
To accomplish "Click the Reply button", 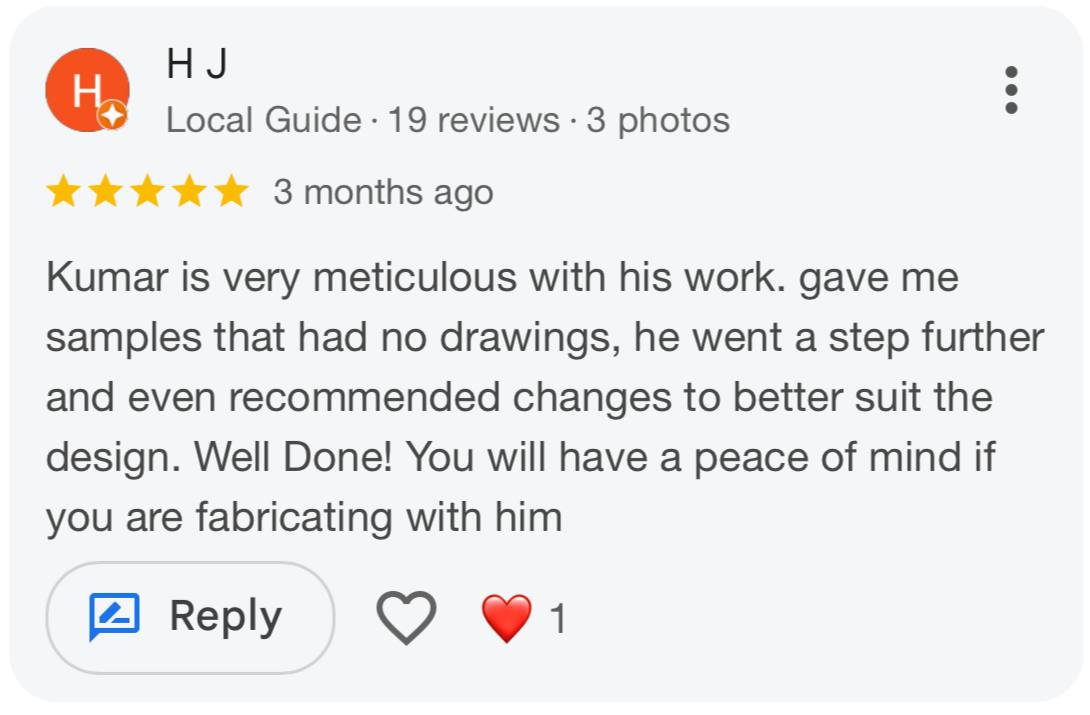I will click(x=189, y=617).
